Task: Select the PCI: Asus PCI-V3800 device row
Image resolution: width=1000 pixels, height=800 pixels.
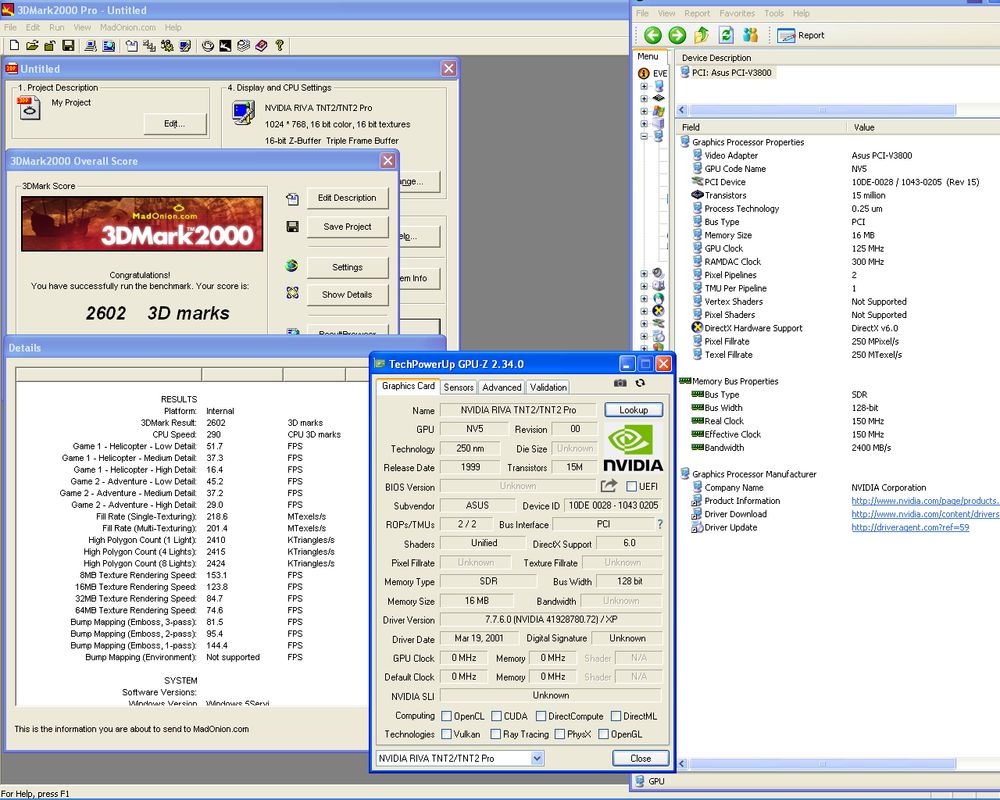Action: click(726, 73)
